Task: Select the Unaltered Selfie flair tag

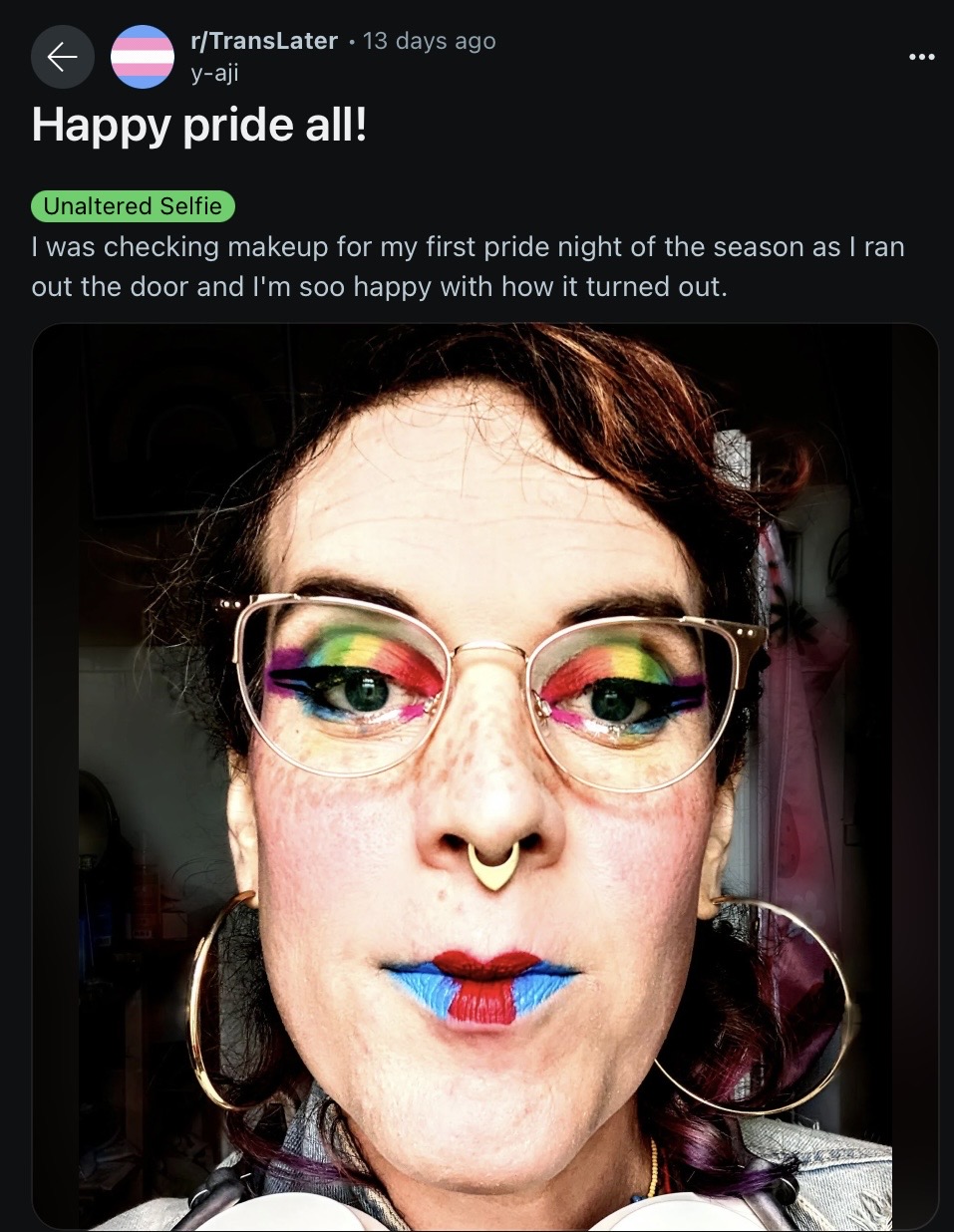Action: click(x=133, y=206)
